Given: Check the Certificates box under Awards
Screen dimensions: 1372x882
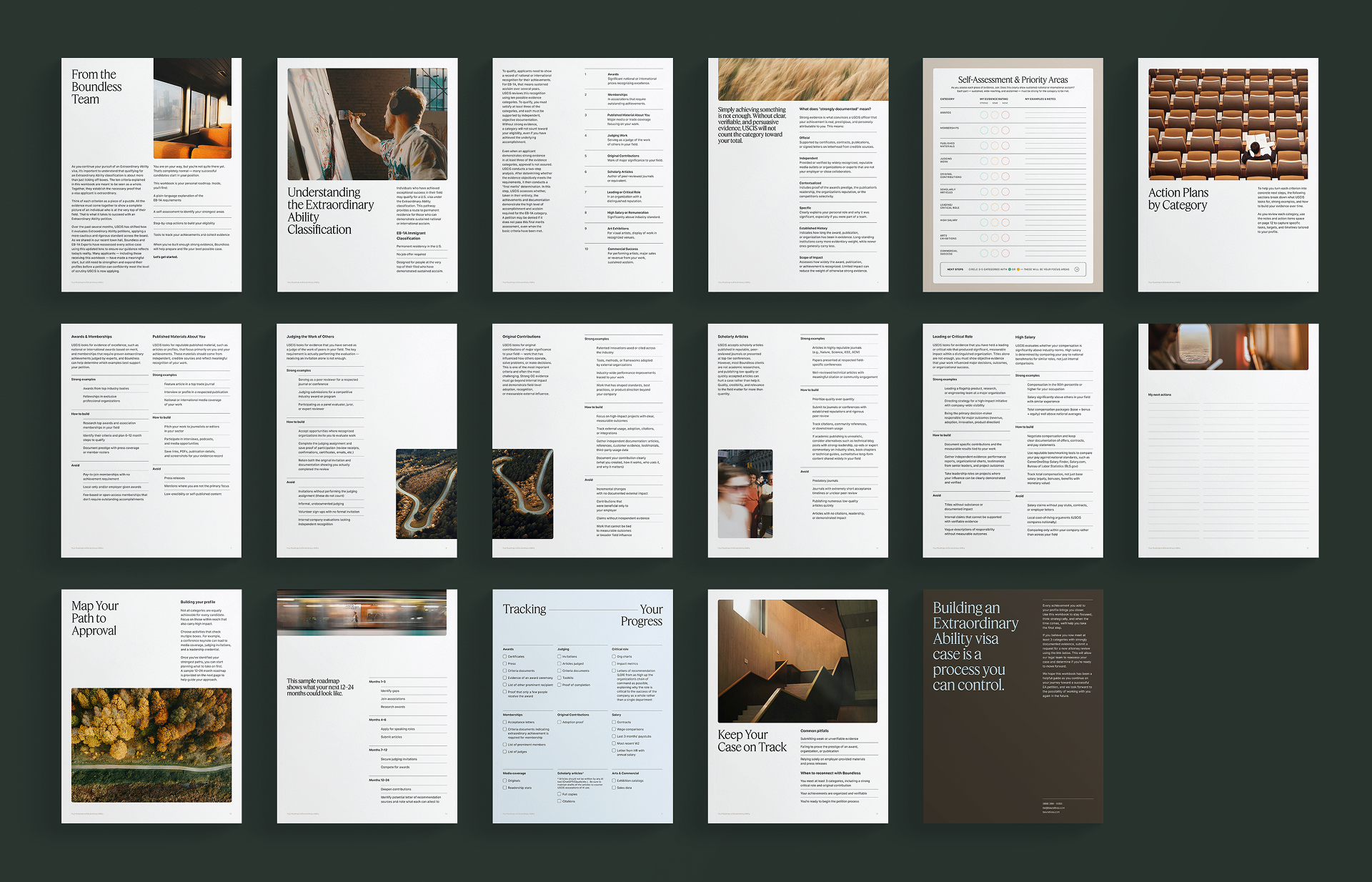Looking at the screenshot, I should (504, 656).
